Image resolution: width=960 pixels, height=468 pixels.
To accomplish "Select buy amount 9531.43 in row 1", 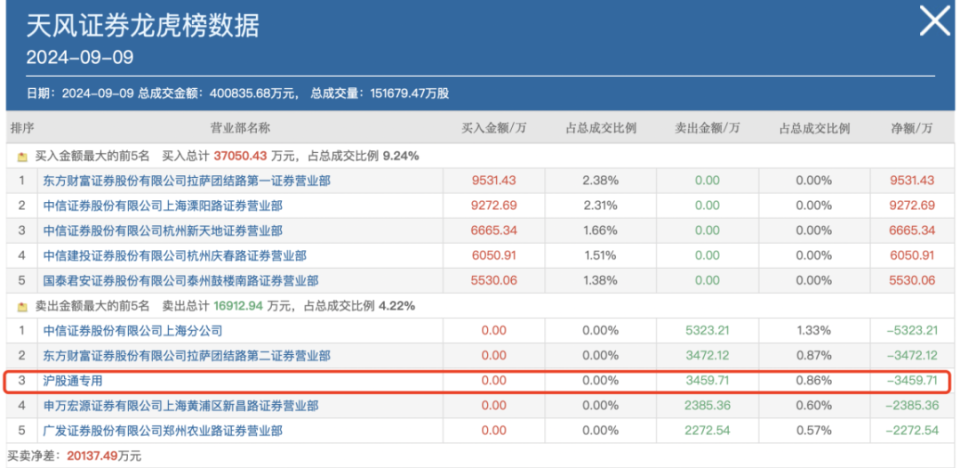I will coord(493,181).
